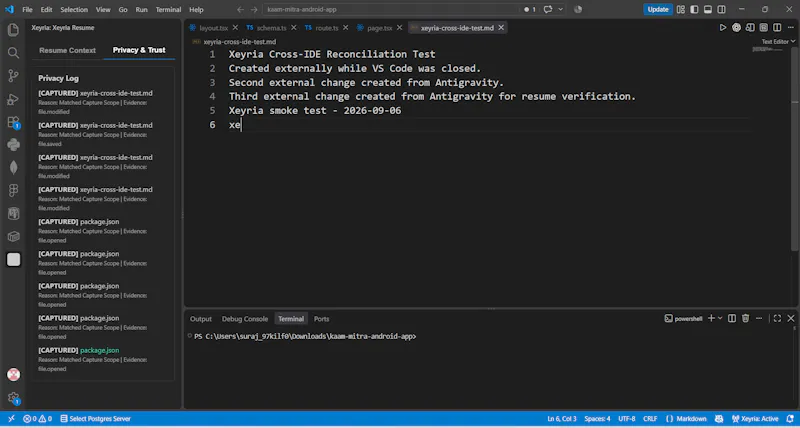Open the Debug Console tab

244,319
